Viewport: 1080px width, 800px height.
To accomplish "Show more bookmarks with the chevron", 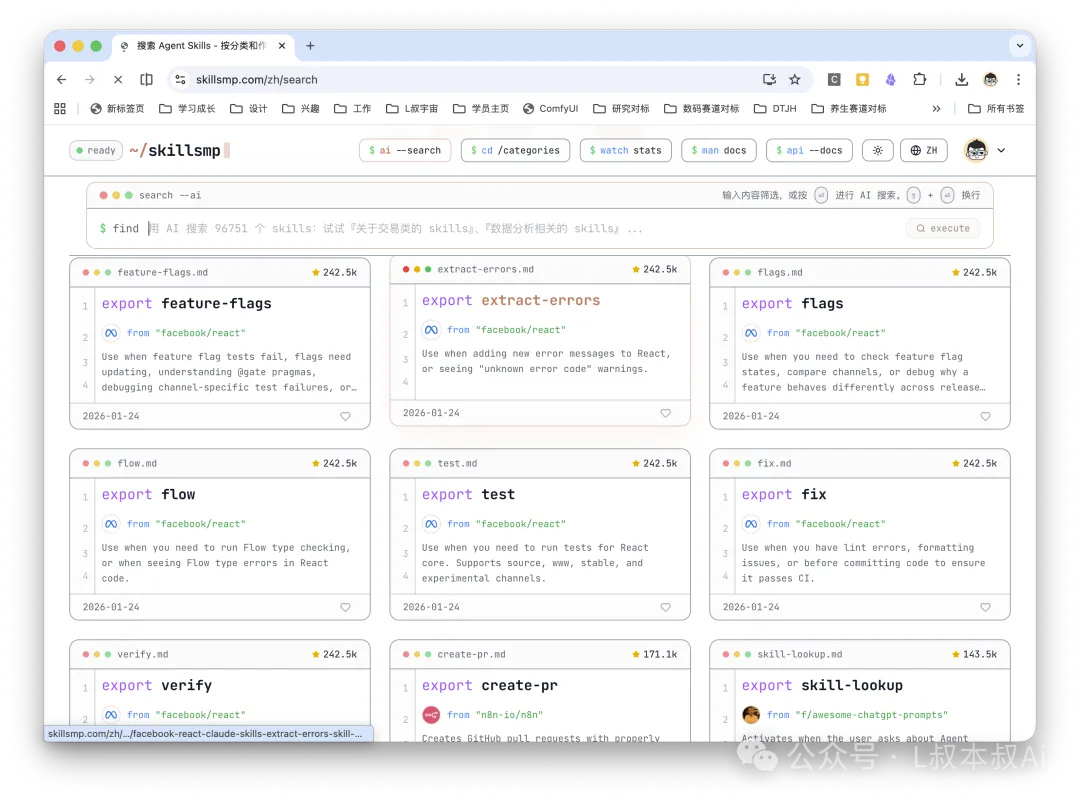I will tap(936, 109).
